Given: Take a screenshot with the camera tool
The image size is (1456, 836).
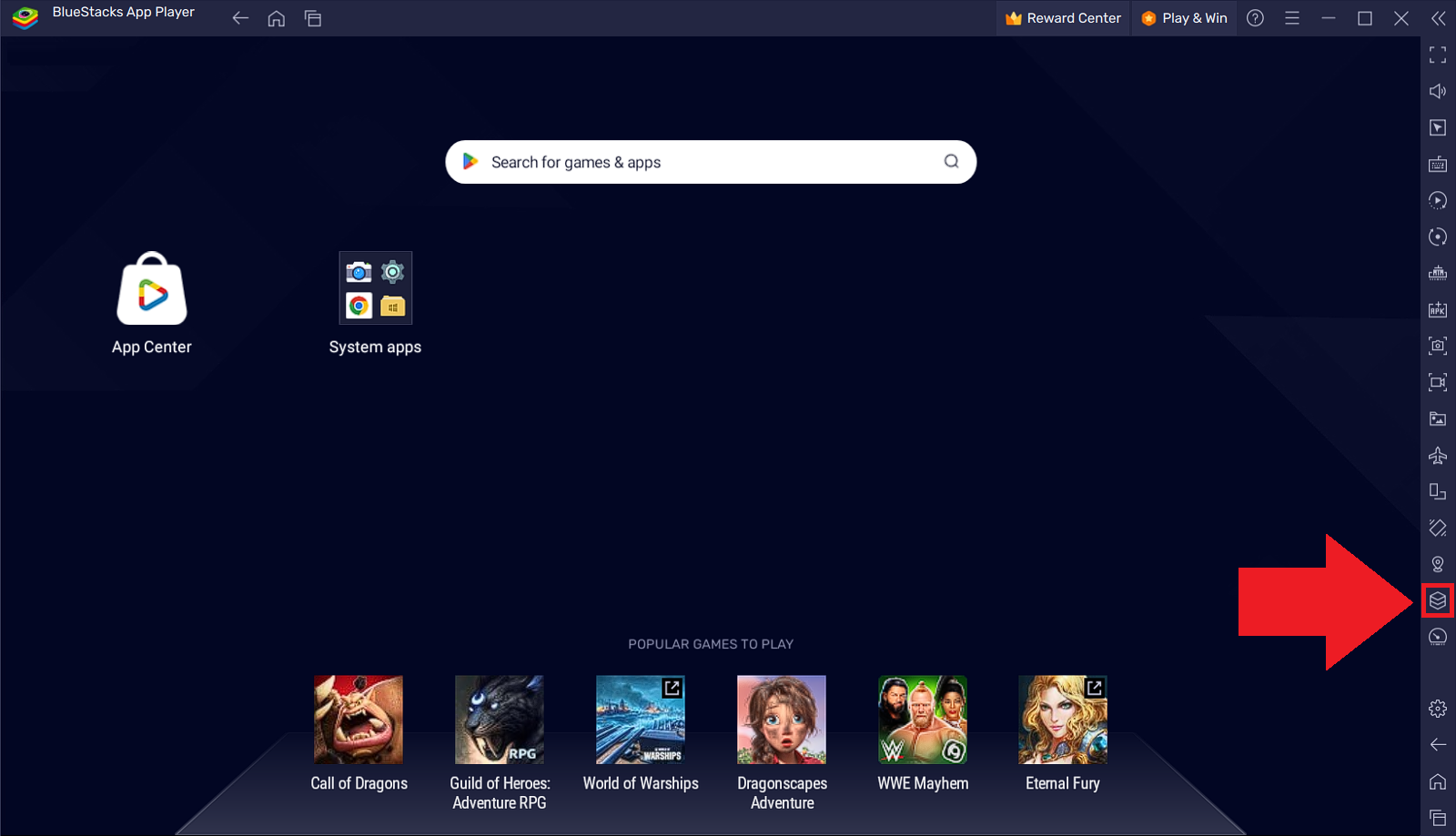Looking at the screenshot, I should 1438,346.
